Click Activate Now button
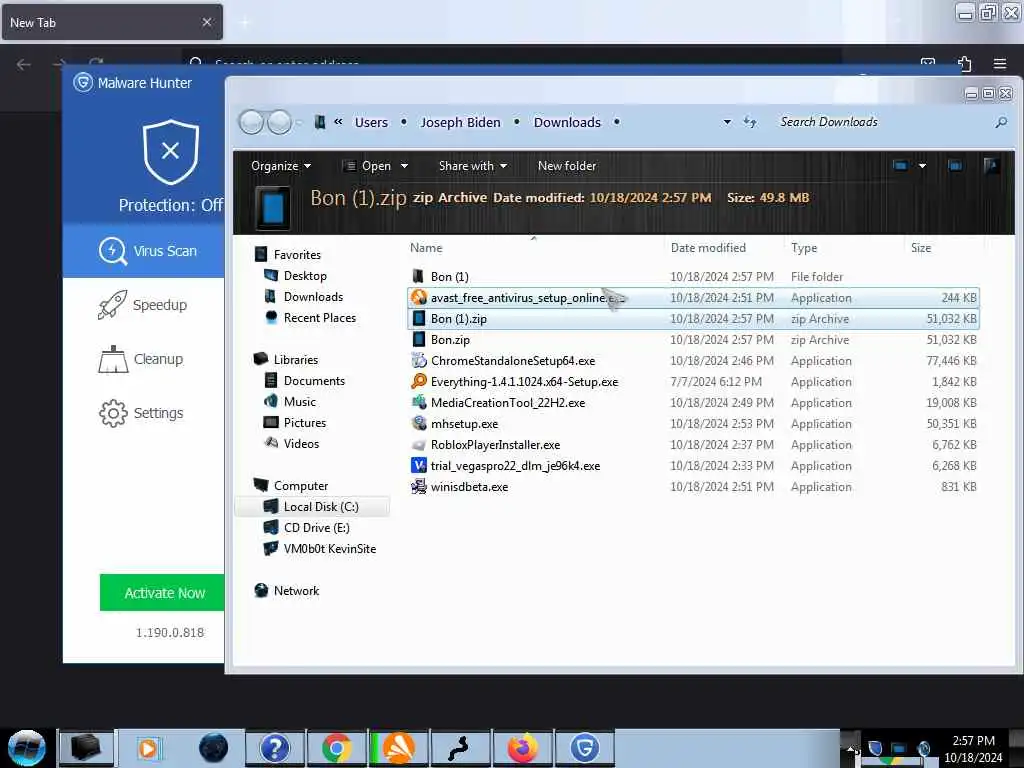Viewport: 1024px width, 768px height. click(x=162, y=592)
